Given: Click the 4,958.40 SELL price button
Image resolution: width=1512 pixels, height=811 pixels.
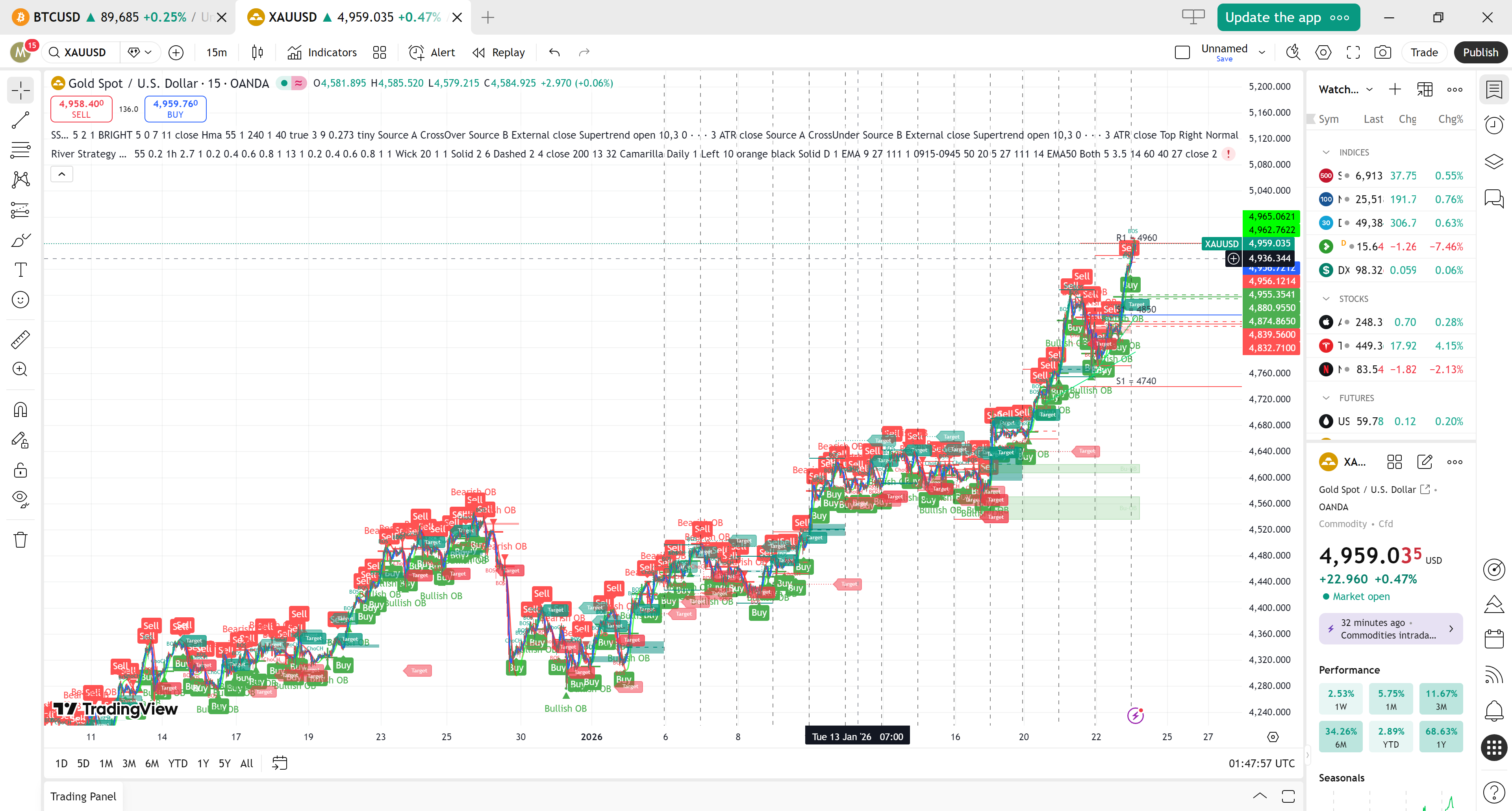Looking at the screenshot, I should pos(81,109).
